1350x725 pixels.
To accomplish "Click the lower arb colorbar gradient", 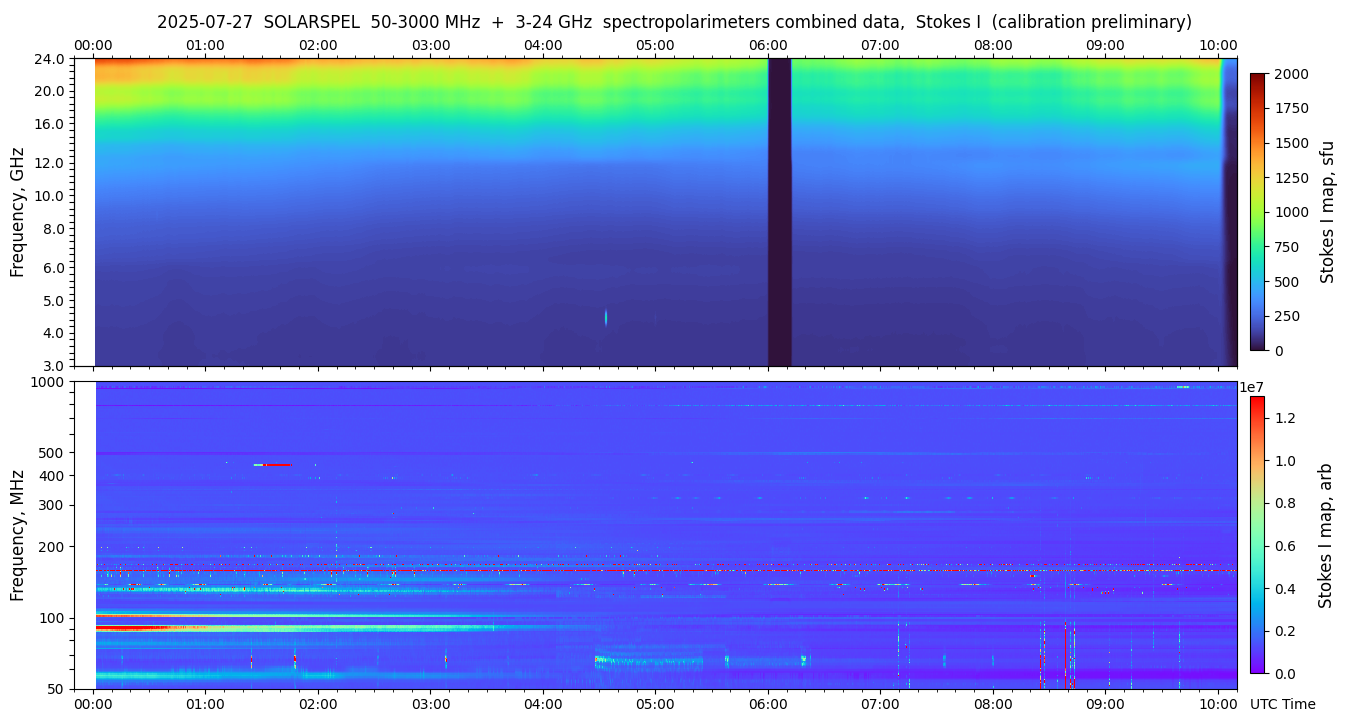I will tap(1257, 535).
